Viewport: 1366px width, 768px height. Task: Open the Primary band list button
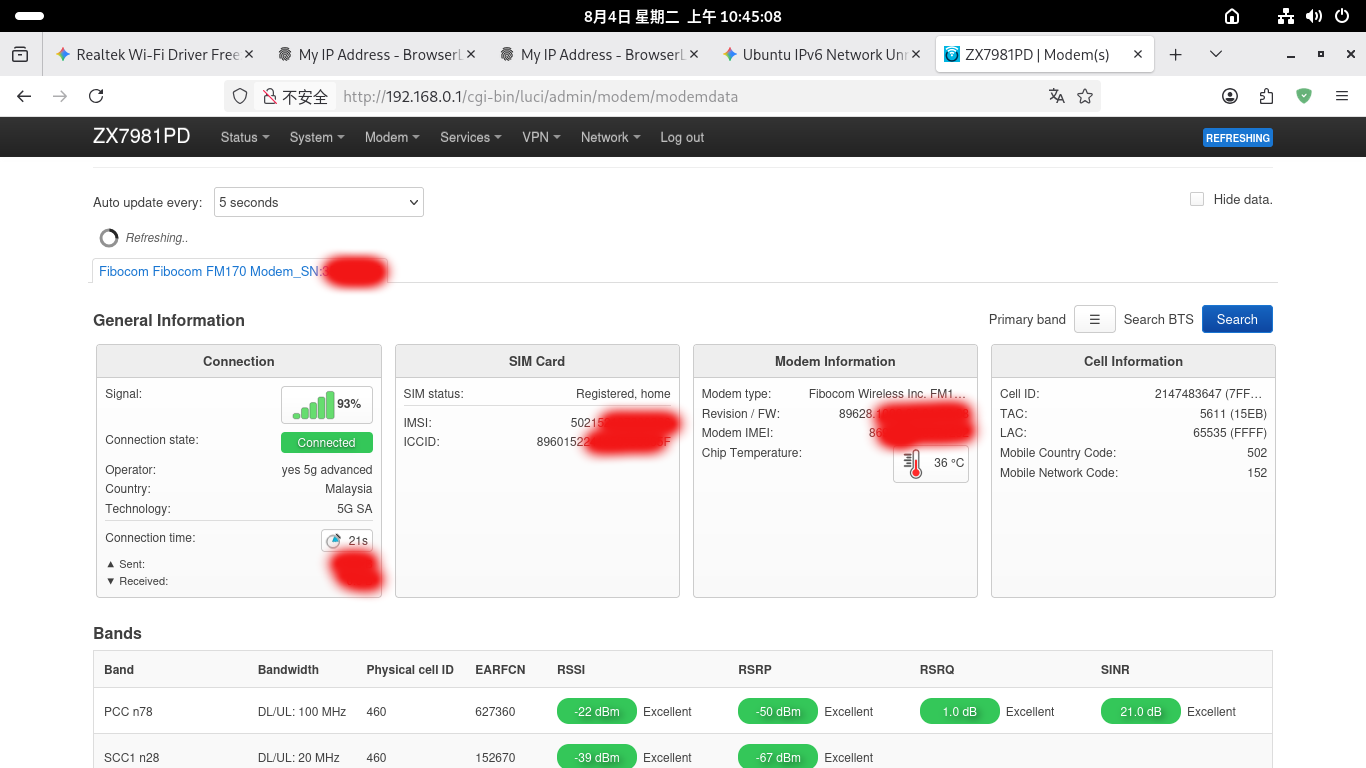coord(1095,320)
